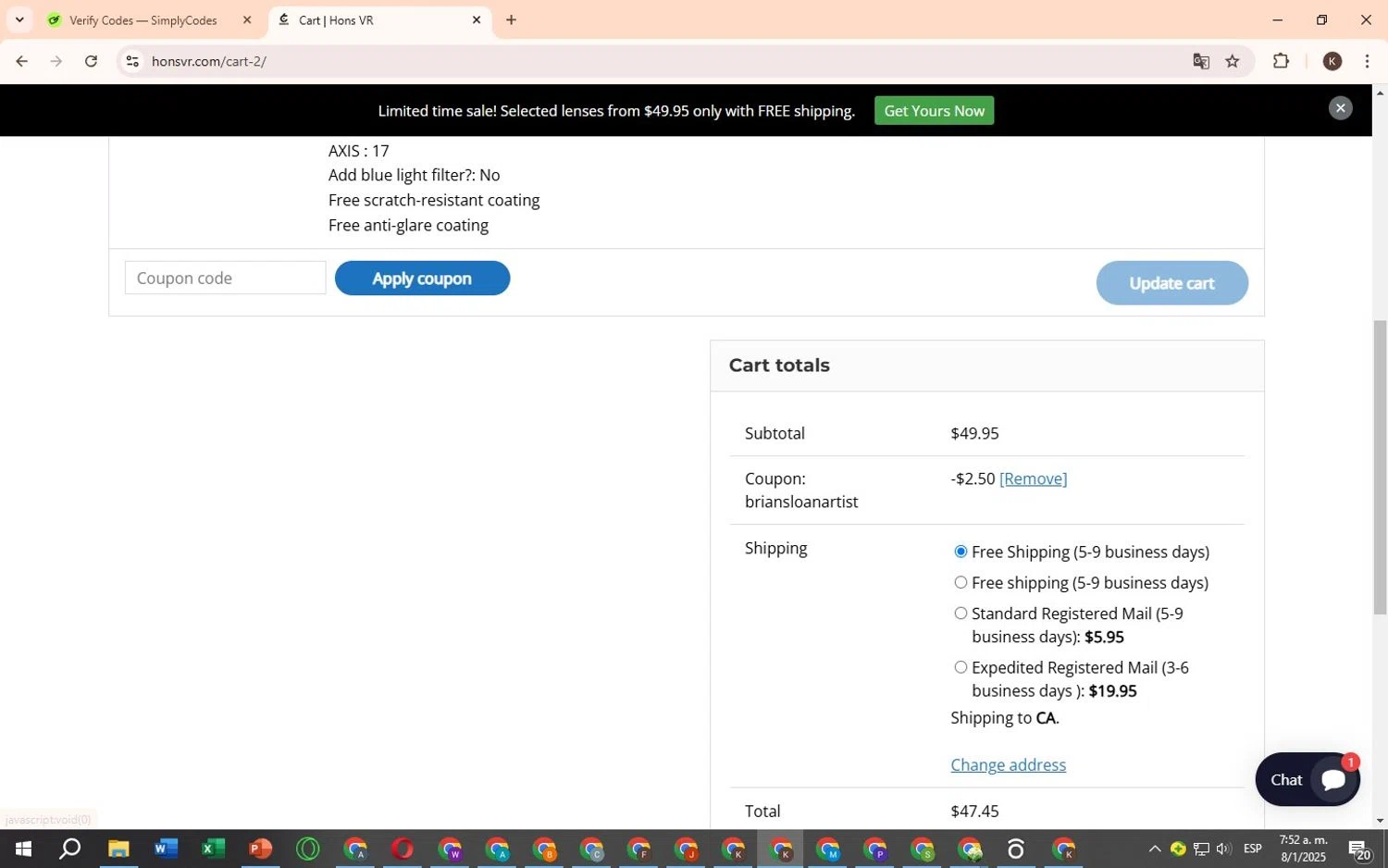Close the Cart Hons VR tab
Viewport: 1388px width, 868px height.
[477, 19]
